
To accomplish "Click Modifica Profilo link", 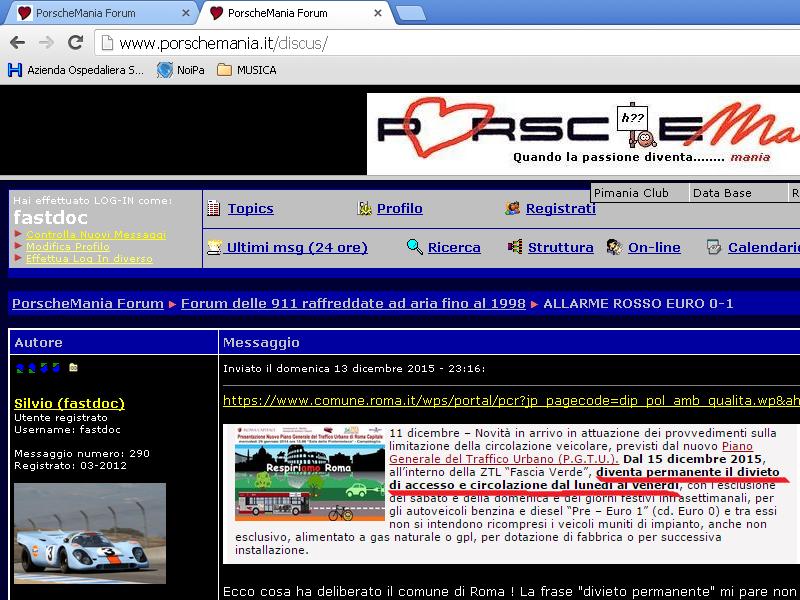I will pyautogui.click(x=68, y=246).
